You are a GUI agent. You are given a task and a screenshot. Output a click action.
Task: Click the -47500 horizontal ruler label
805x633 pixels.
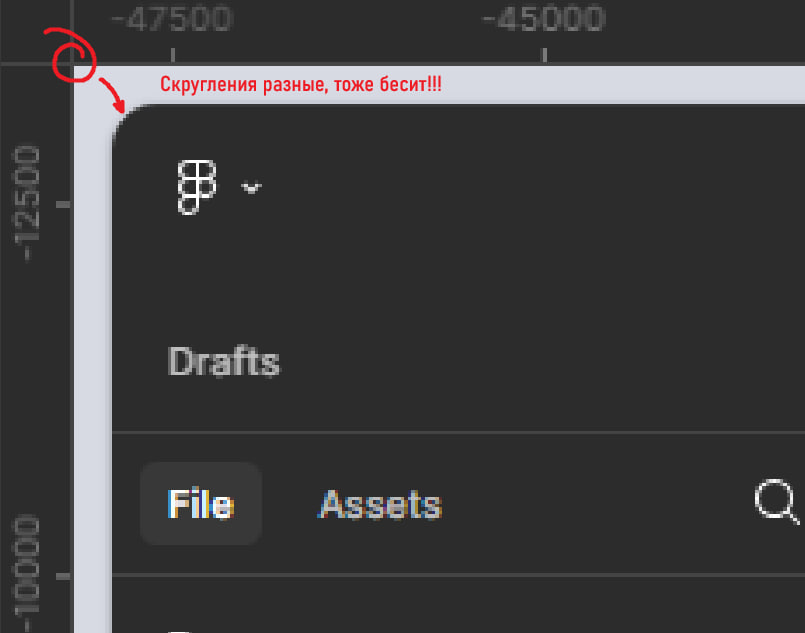tap(171, 18)
